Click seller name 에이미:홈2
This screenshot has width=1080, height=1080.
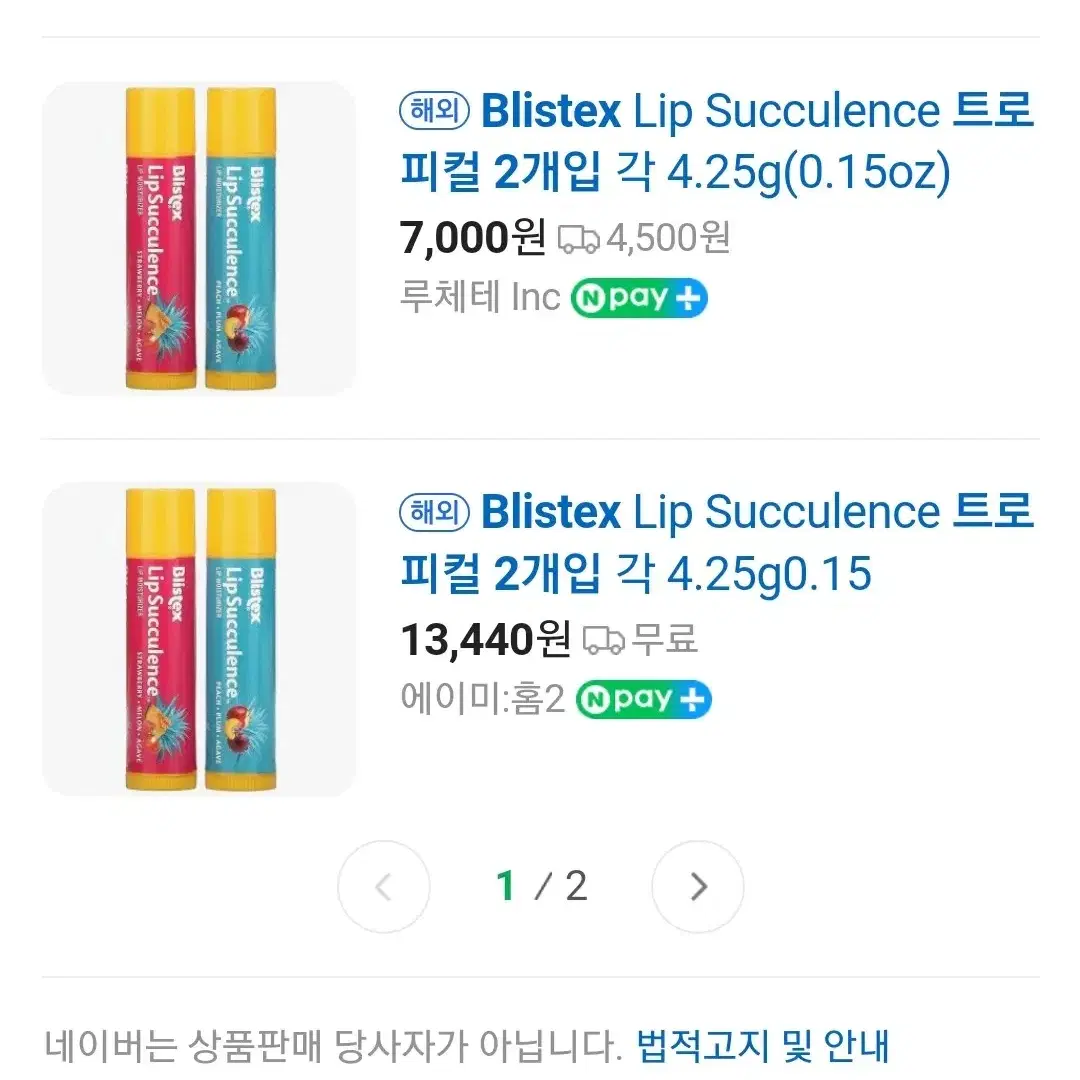pos(483,698)
